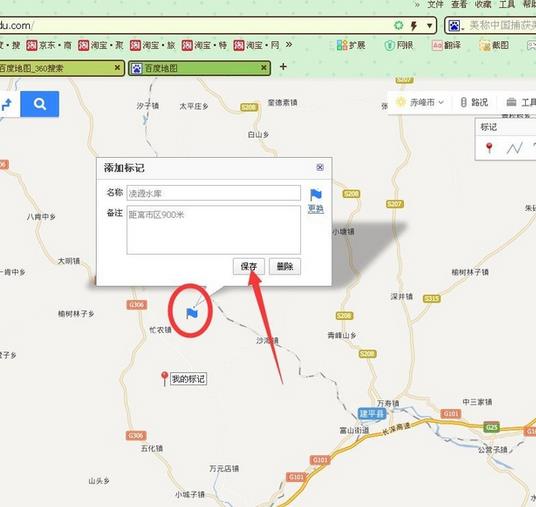Image resolution: width=536 pixels, height=507 pixels.
Task: Focus the 名称 input field
Action: 214,193
